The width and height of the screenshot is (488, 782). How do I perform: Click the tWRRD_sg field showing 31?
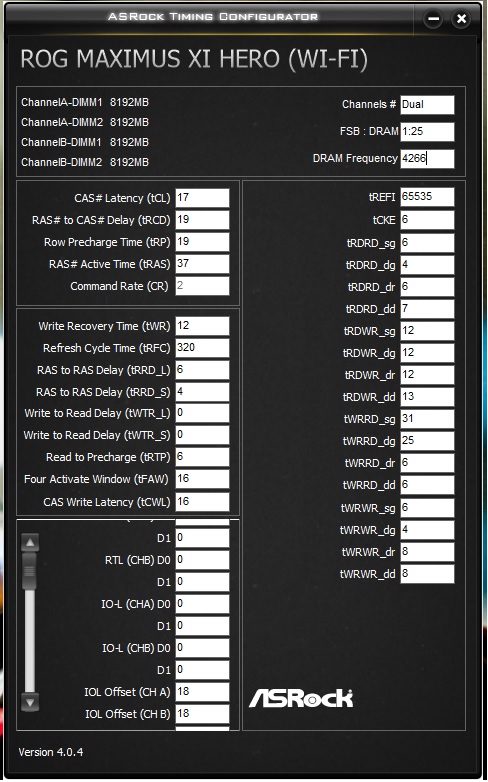(427, 418)
